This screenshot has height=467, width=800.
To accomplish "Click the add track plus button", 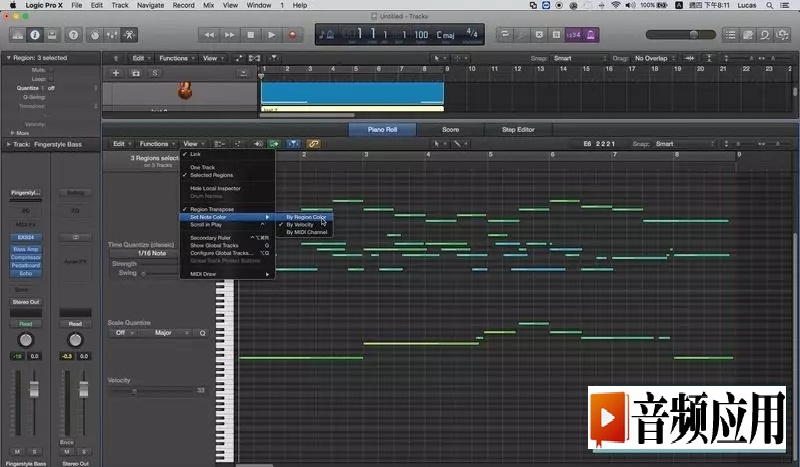I will pyautogui.click(x=116, y=73).
